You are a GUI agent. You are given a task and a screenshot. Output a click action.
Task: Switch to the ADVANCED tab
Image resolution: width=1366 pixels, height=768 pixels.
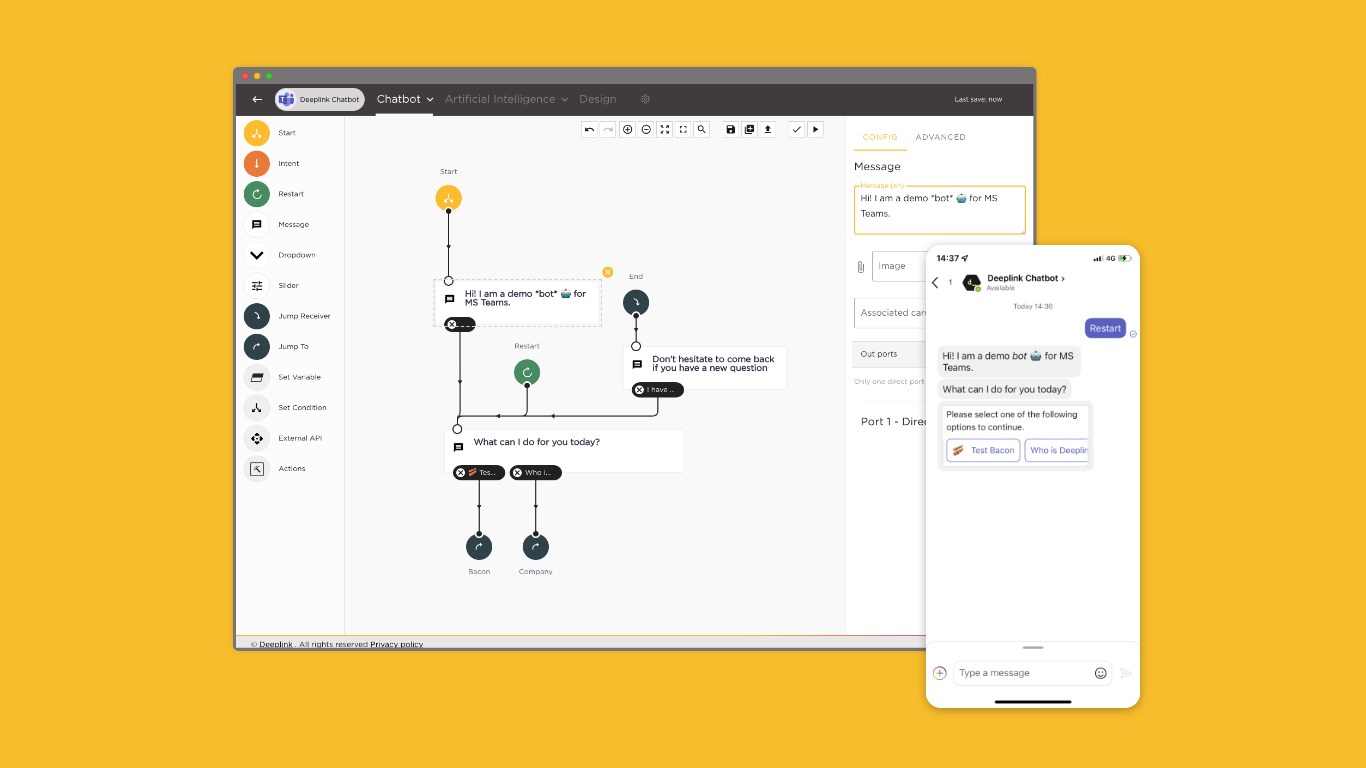940,137
